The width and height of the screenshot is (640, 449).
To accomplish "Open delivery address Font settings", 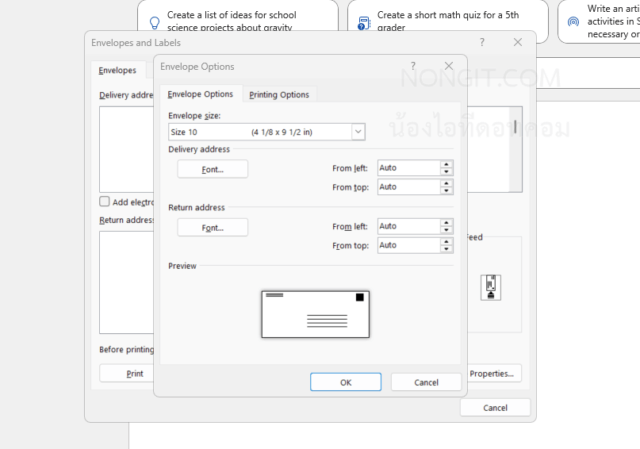I will (x=213, y=169).
